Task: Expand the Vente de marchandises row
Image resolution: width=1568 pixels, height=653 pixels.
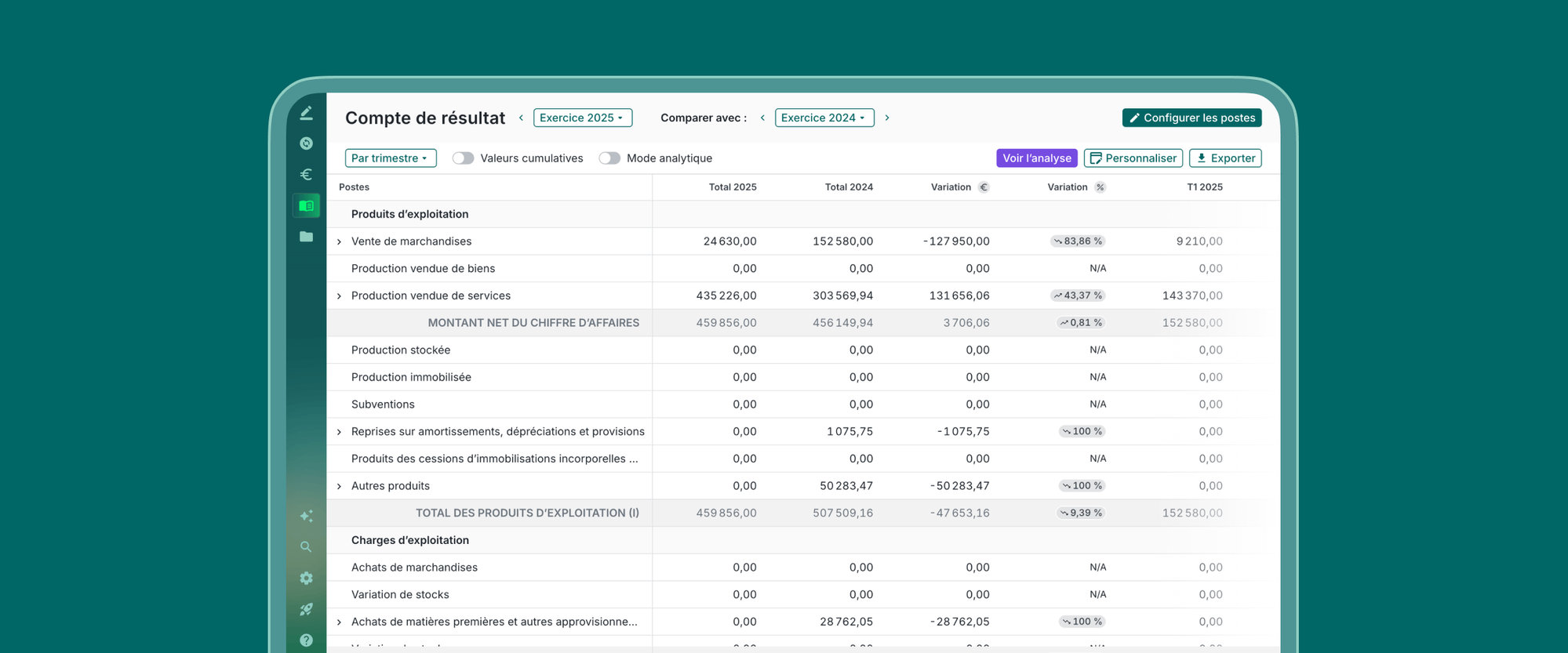Action: coord(339,241)
